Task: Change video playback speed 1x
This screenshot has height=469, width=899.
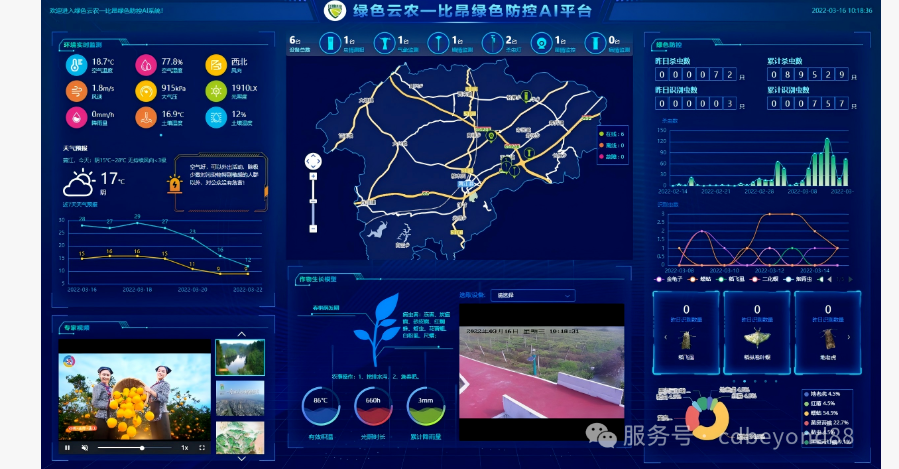Action: tap(186, 448)
